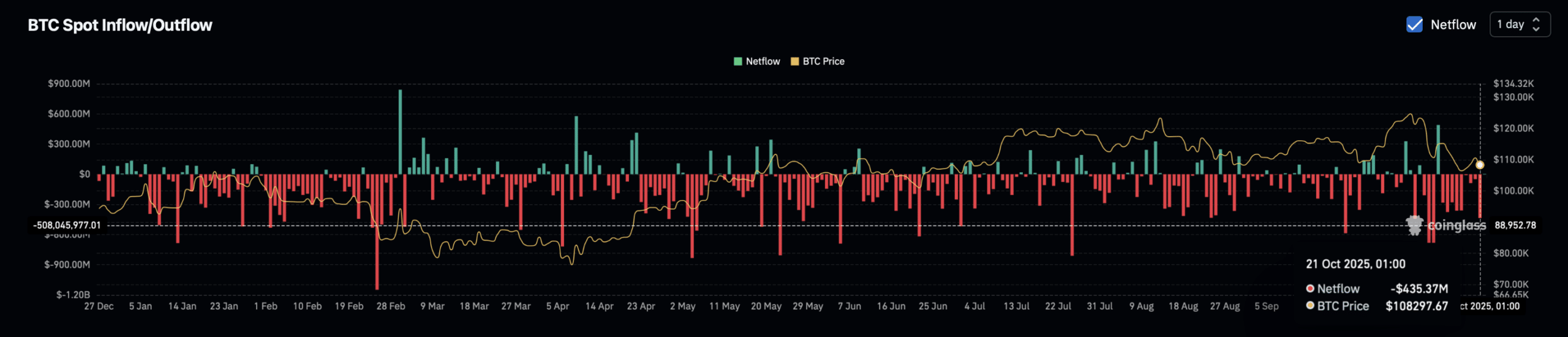
Task: Click the Netflow legend label
Action: pyautogui.click(x=763, y=61)
